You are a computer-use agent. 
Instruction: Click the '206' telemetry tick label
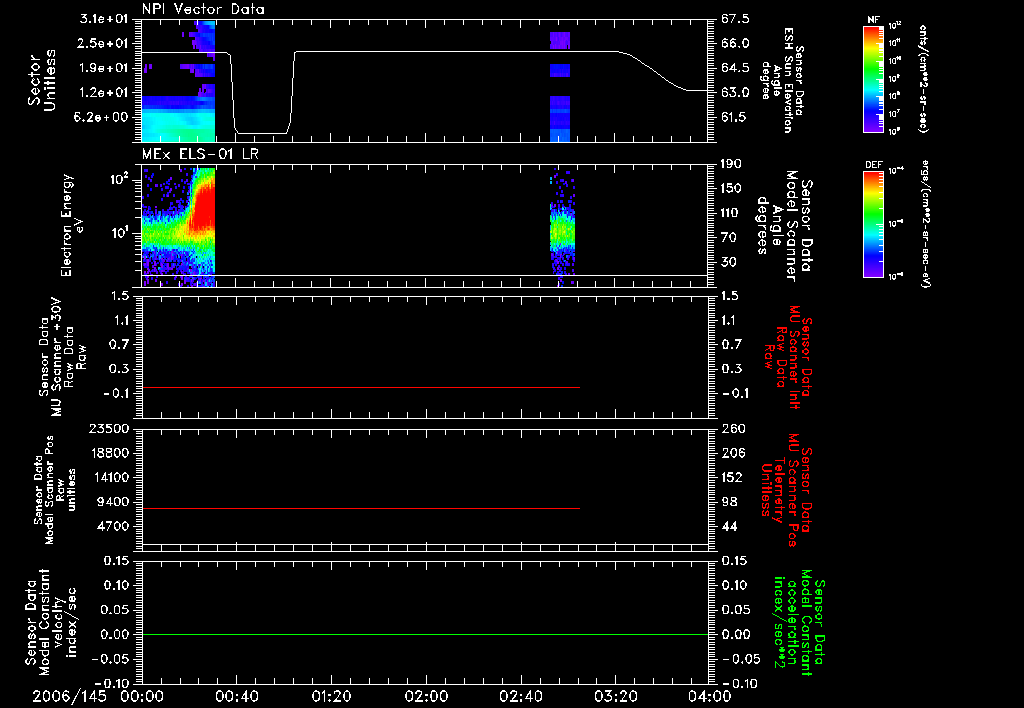732,453
